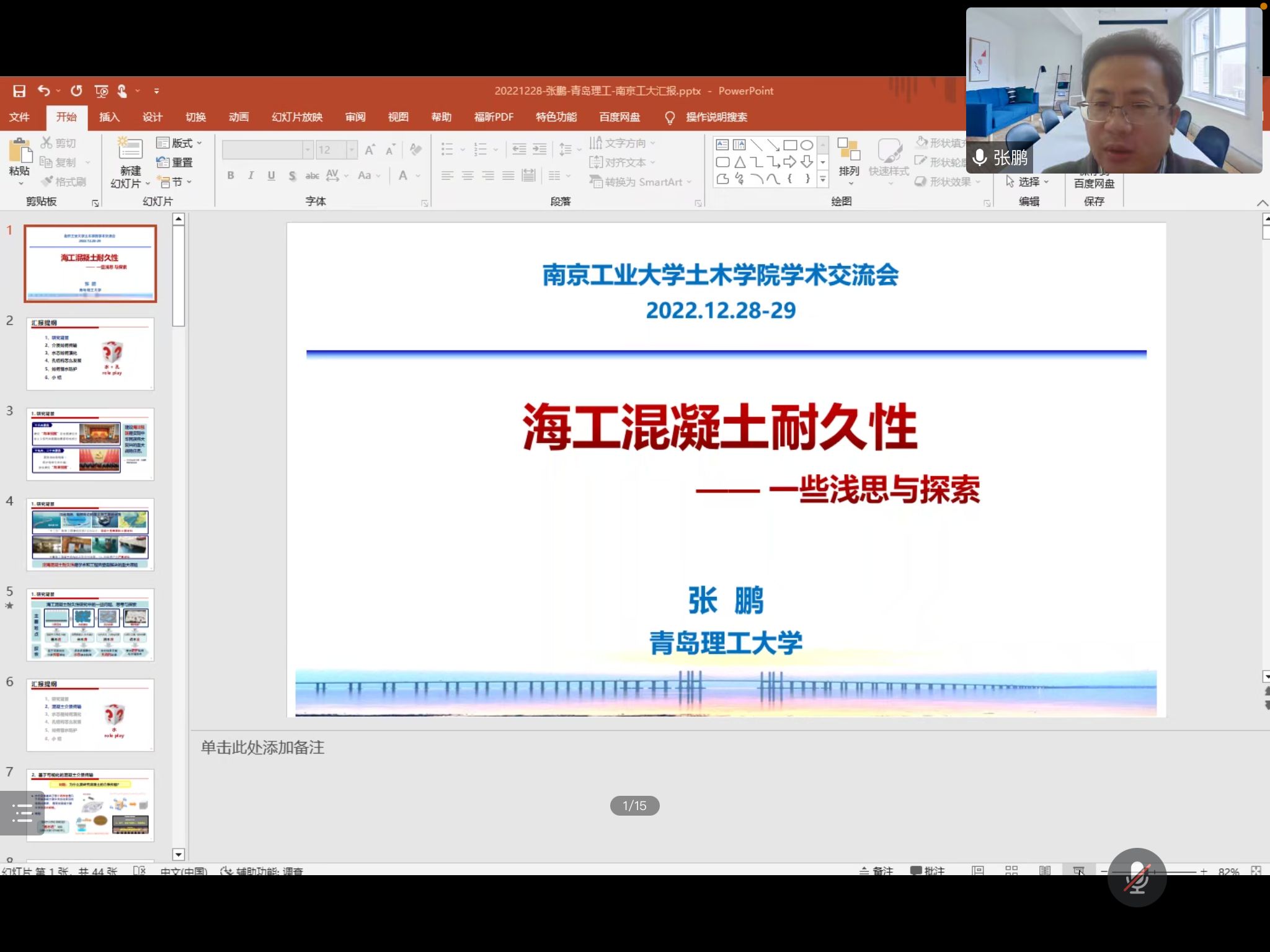Click the Save icon in quick access toolbar

point(19,91)
